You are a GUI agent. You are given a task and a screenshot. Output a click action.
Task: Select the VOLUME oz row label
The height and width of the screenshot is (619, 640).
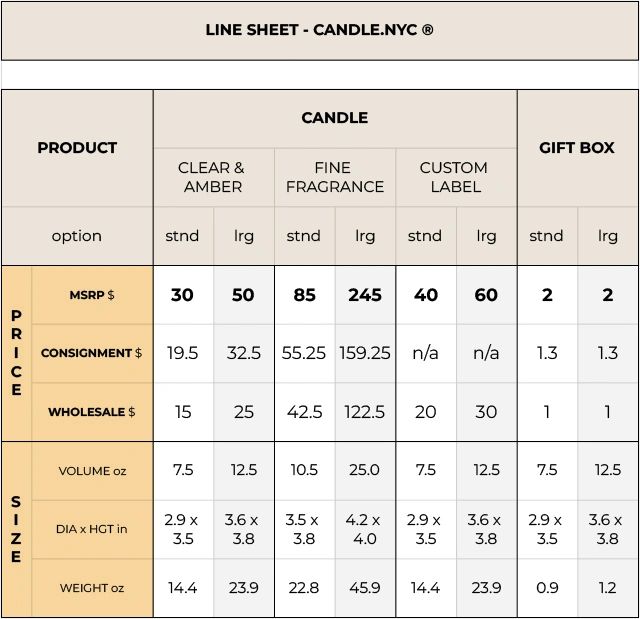pyautogui.click(x=91, y=471)
